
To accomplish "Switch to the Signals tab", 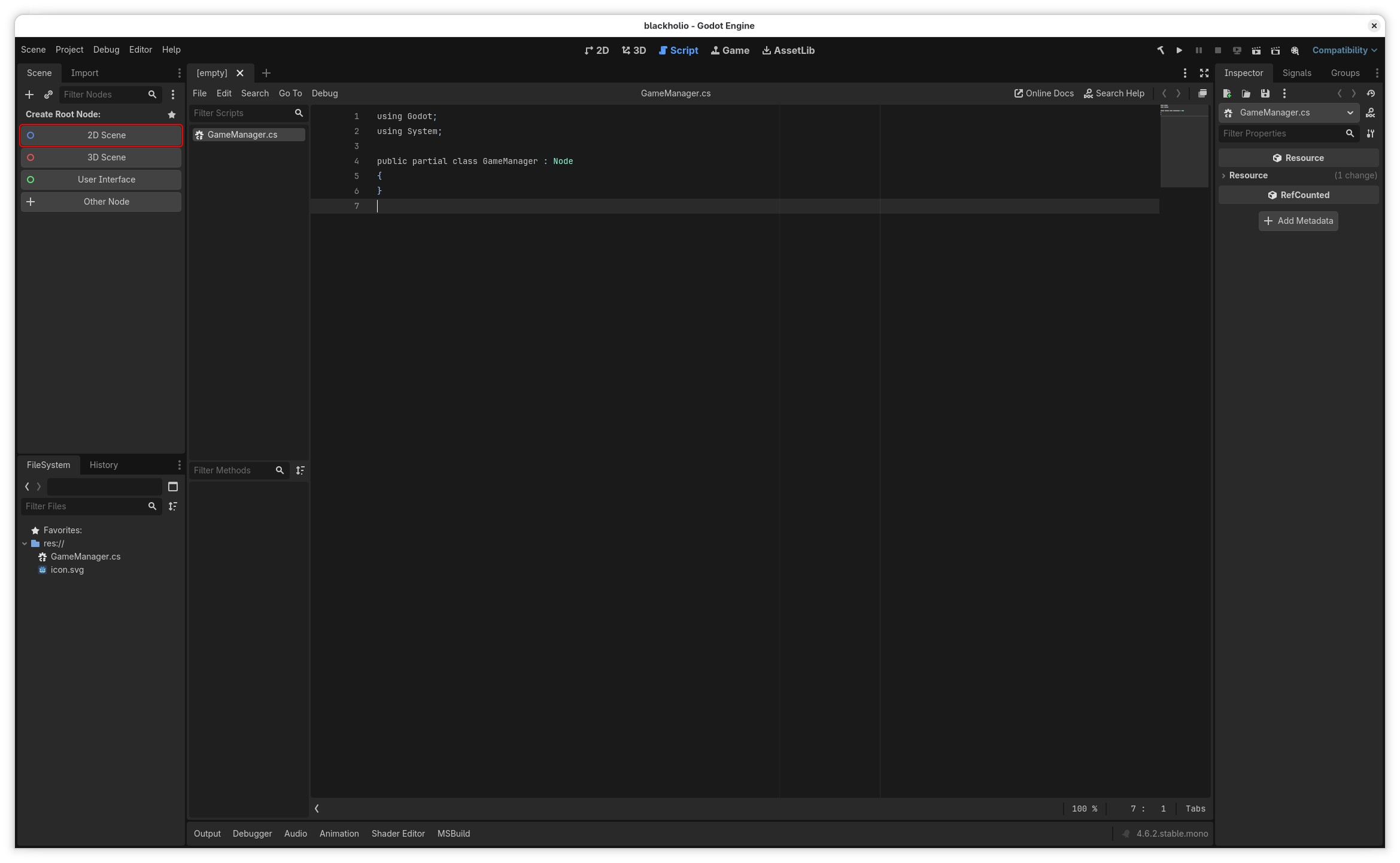I will [1296, 73].
